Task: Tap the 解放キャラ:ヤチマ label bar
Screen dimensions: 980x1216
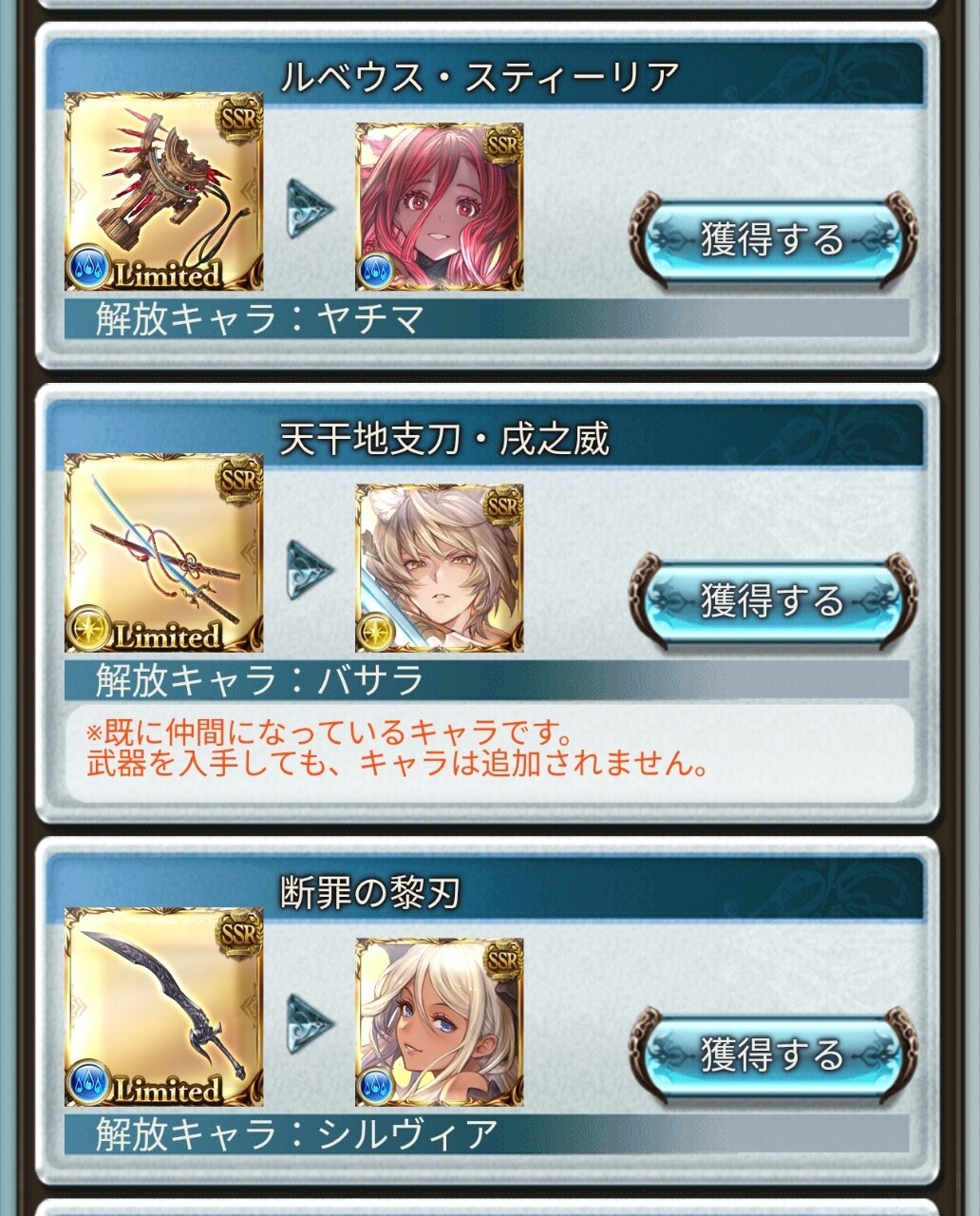Action: click(486, 318)
